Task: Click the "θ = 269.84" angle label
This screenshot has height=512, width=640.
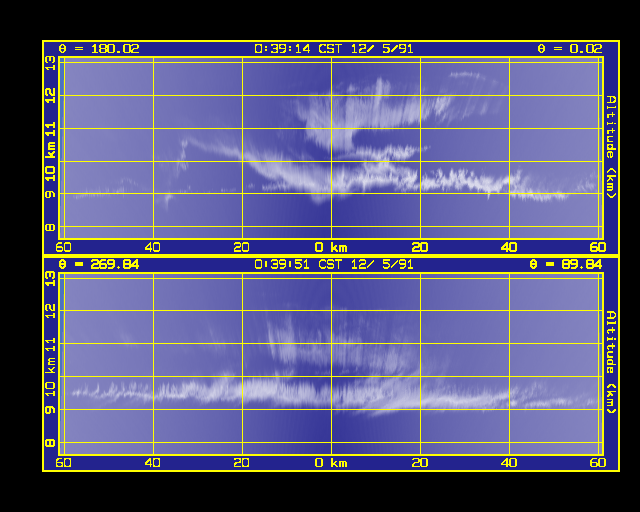Action: coord(99,265)
